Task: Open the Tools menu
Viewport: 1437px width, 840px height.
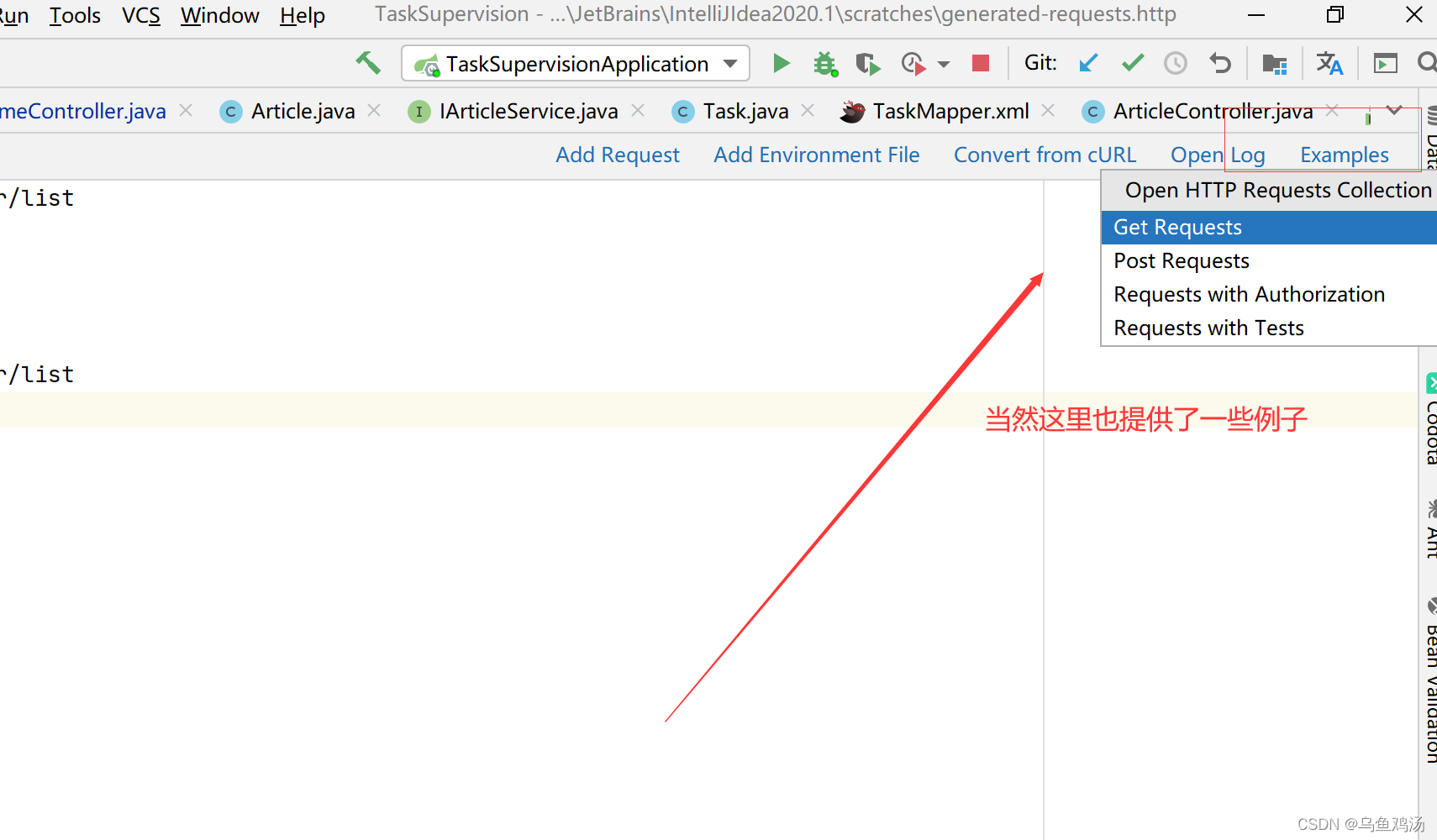Action: click(75, 15)
